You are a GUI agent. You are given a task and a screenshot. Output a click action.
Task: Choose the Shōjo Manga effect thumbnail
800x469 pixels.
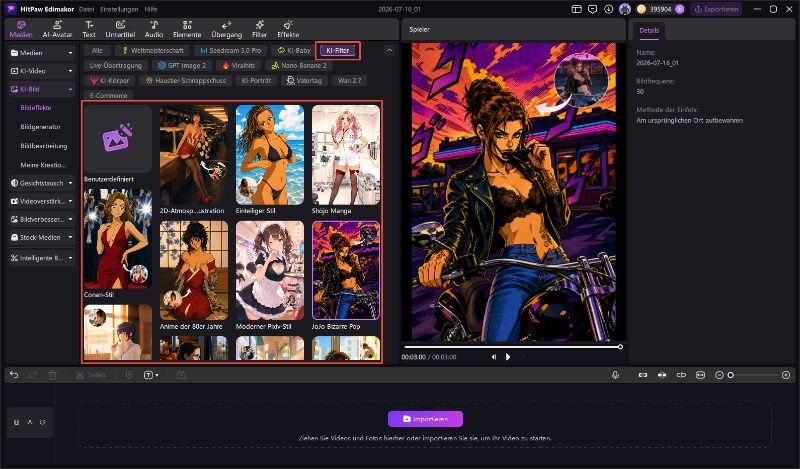(x=346, y=155)
